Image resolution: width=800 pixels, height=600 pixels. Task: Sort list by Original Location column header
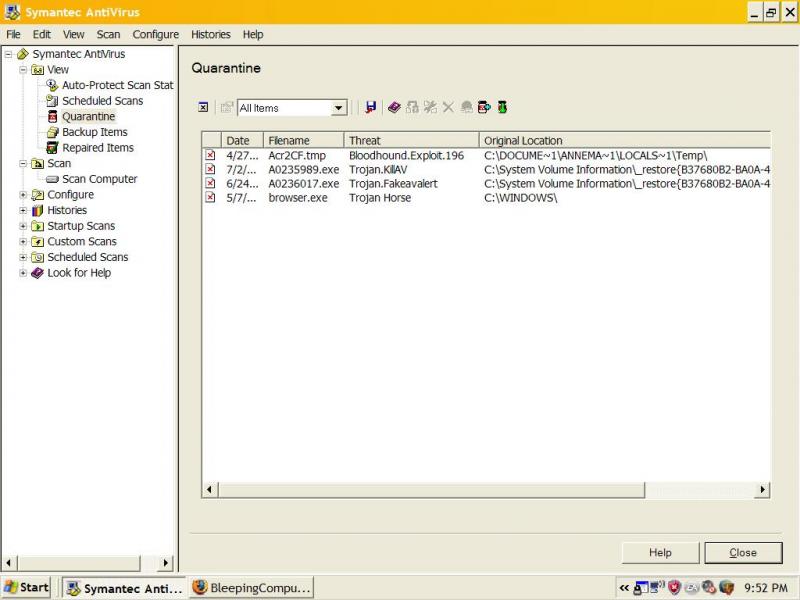coord(624,140)
